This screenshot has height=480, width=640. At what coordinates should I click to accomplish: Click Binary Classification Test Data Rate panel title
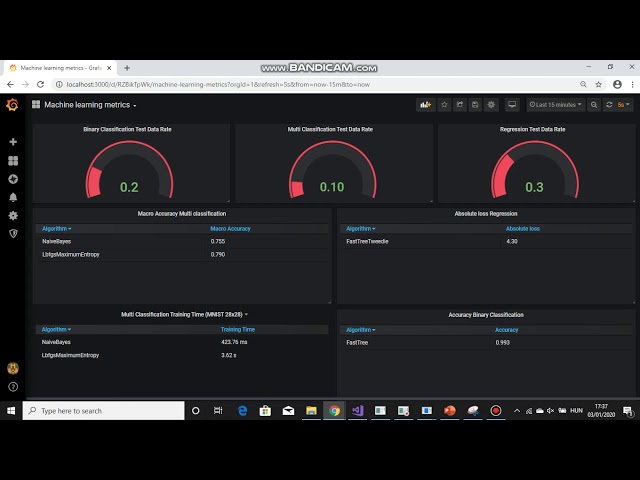coord(127,129)
